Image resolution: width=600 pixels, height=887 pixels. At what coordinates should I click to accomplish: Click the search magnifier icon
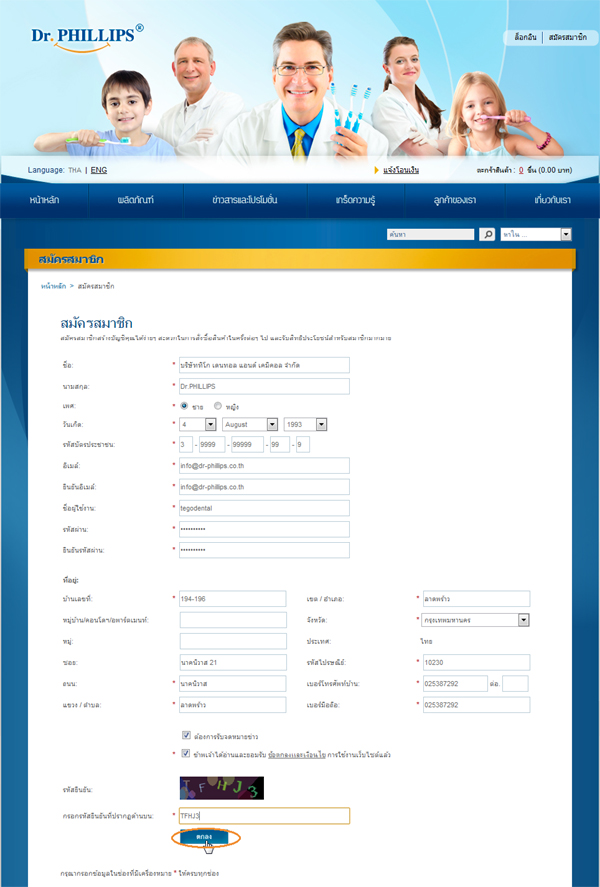pyautogui.click(x=487, y=234)
